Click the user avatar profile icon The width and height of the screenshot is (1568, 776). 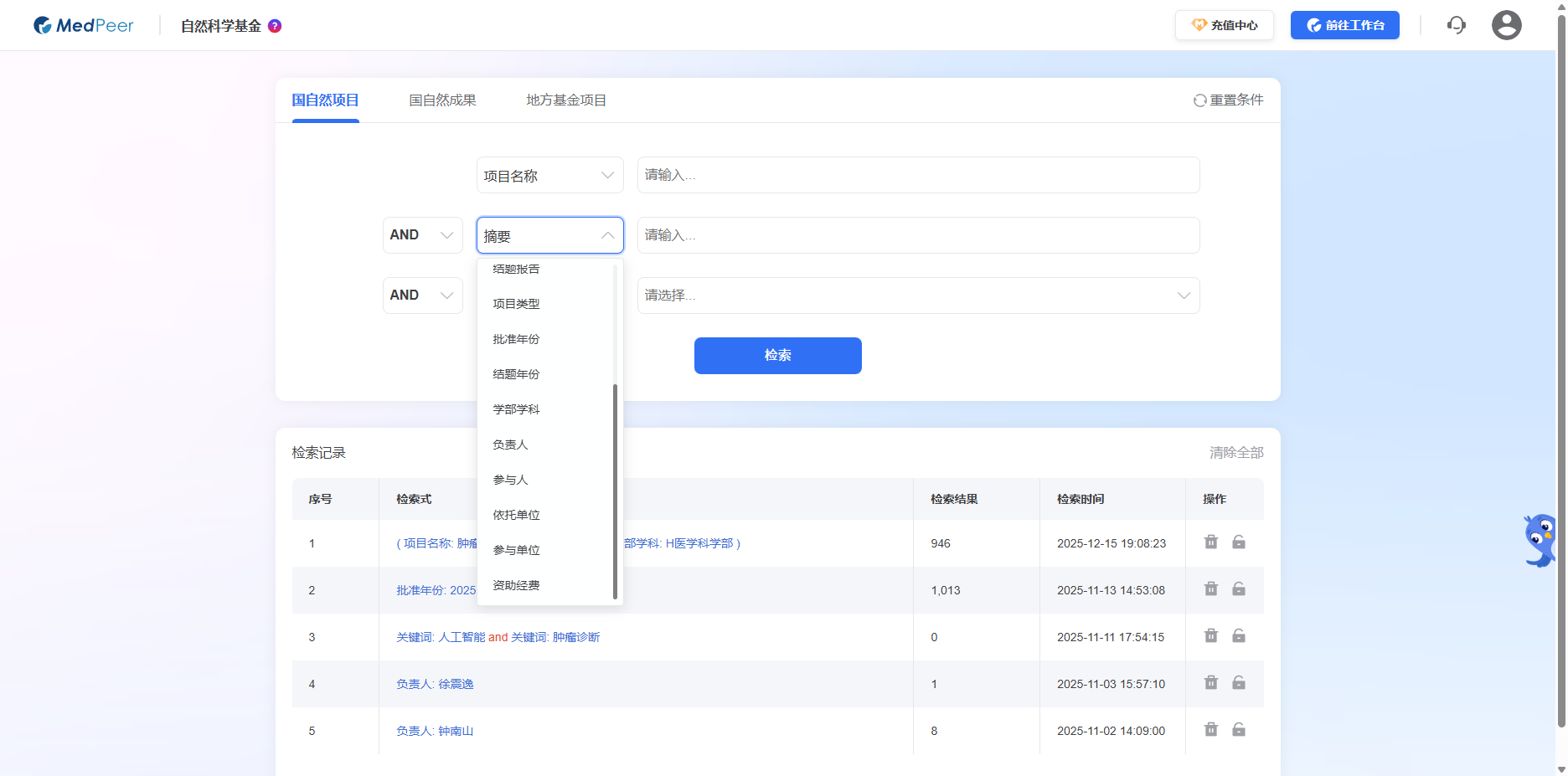(1506, 25)
